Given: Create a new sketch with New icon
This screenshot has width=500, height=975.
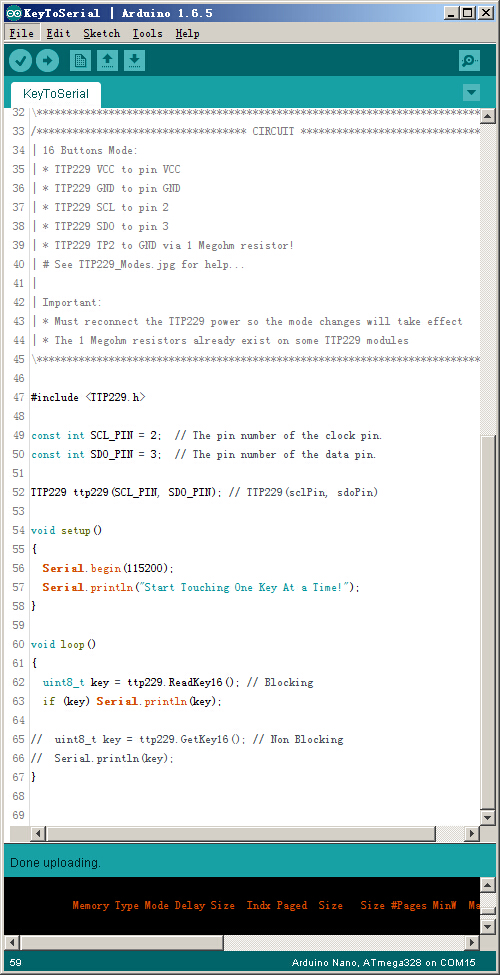Looking at the screenshot, I should [80, 60].
